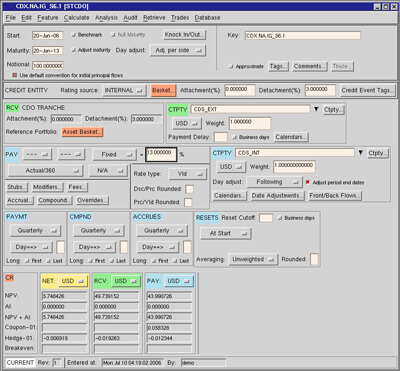
Task: Click the Front/Back Flows button
Action: 335,196
